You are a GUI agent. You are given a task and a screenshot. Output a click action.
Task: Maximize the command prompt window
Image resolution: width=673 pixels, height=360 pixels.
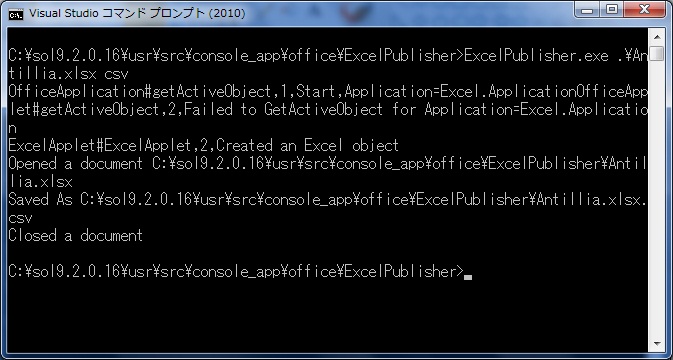pyautogui.click(x=612, y=9)
